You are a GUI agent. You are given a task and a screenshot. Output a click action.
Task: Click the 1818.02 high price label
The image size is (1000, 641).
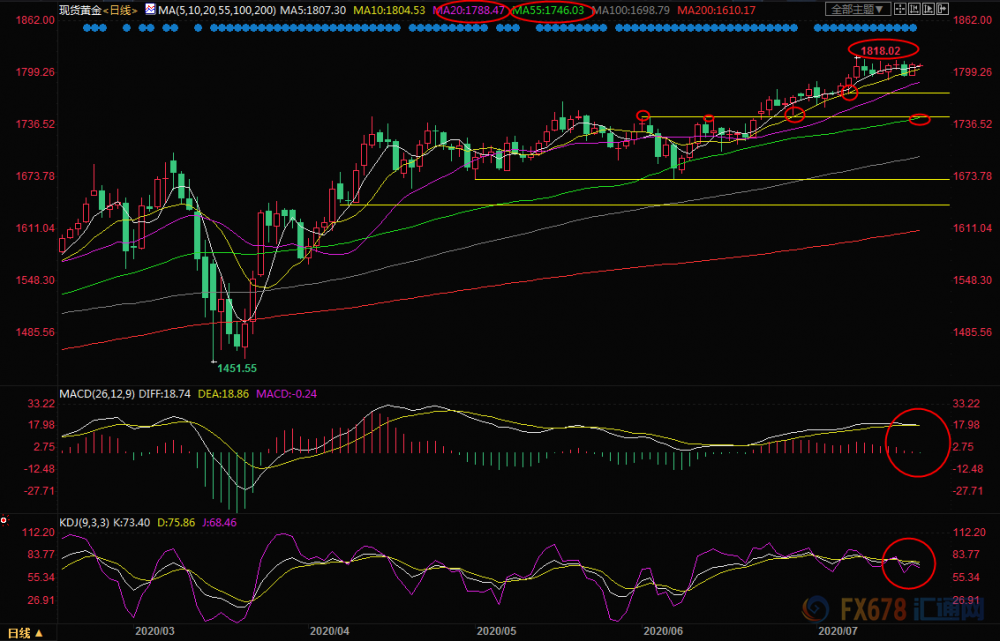(x=881, y=50)
